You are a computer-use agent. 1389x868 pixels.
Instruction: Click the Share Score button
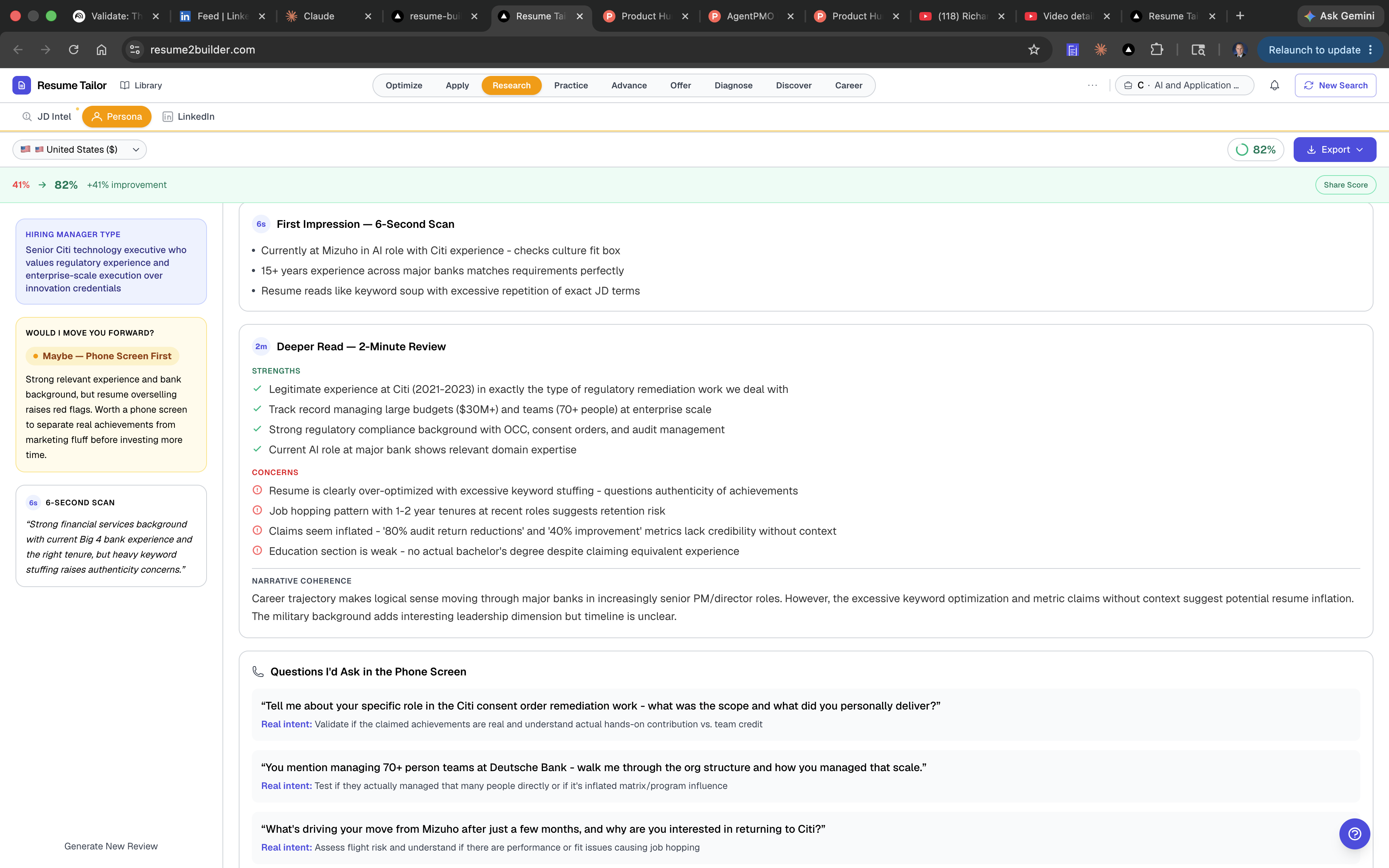coord(1345,185)
